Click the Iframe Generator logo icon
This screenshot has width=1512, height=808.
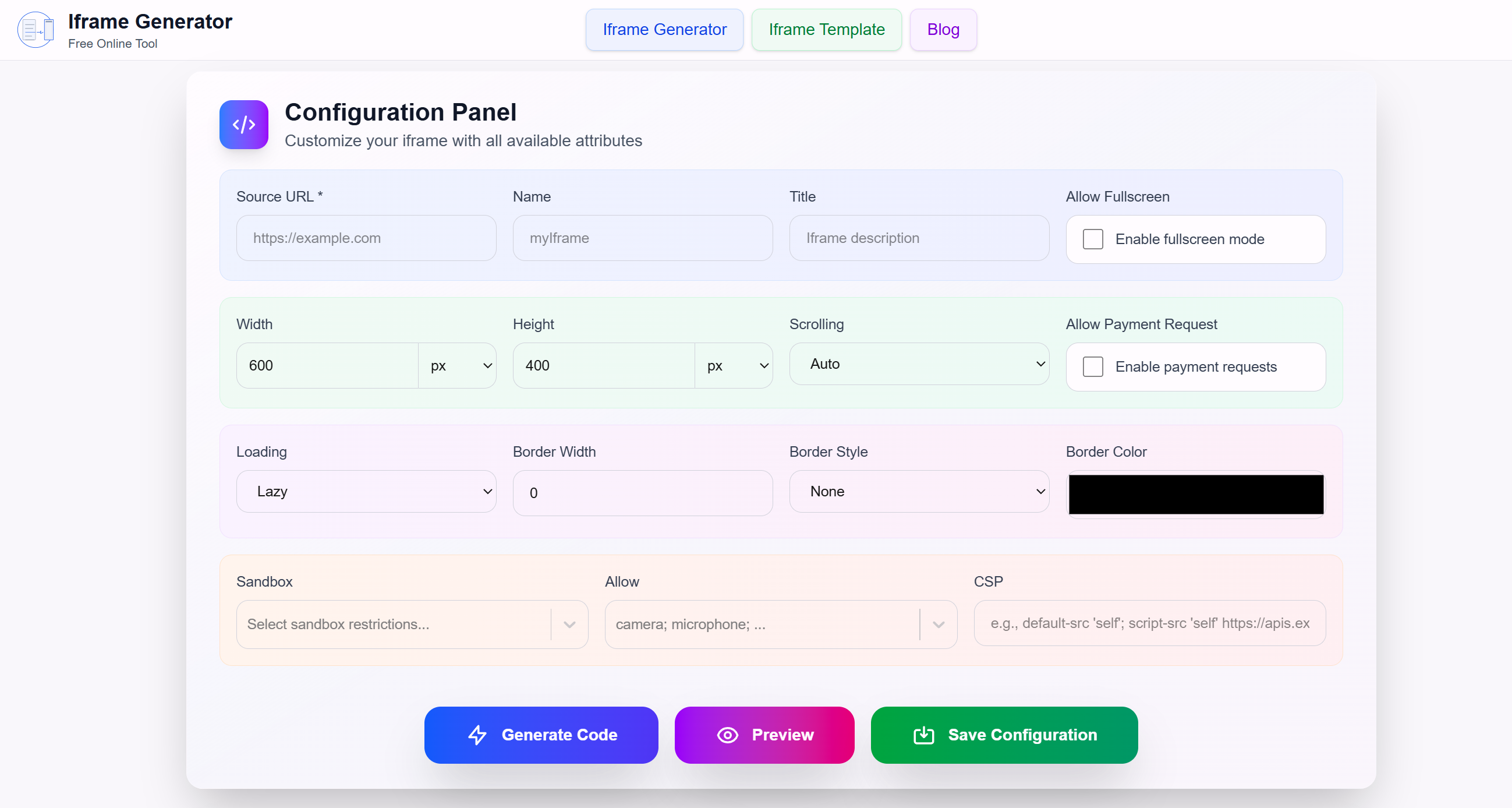click(x=35, y=29)
